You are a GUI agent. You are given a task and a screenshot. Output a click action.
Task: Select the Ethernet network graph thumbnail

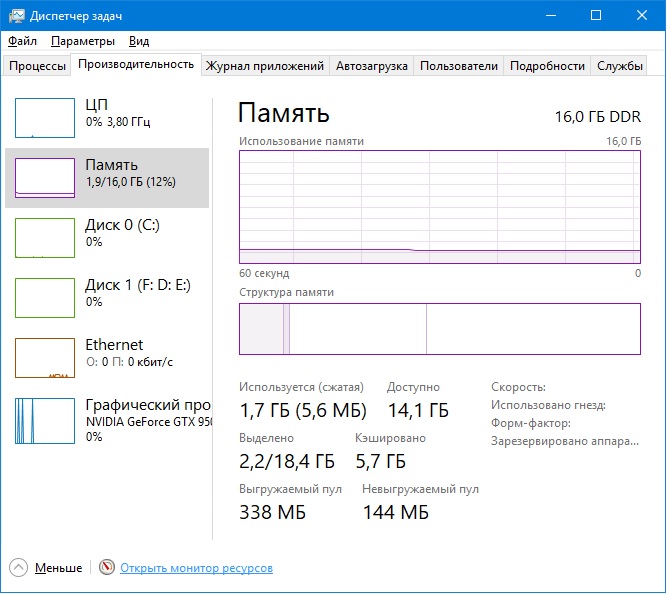[45, 357]
